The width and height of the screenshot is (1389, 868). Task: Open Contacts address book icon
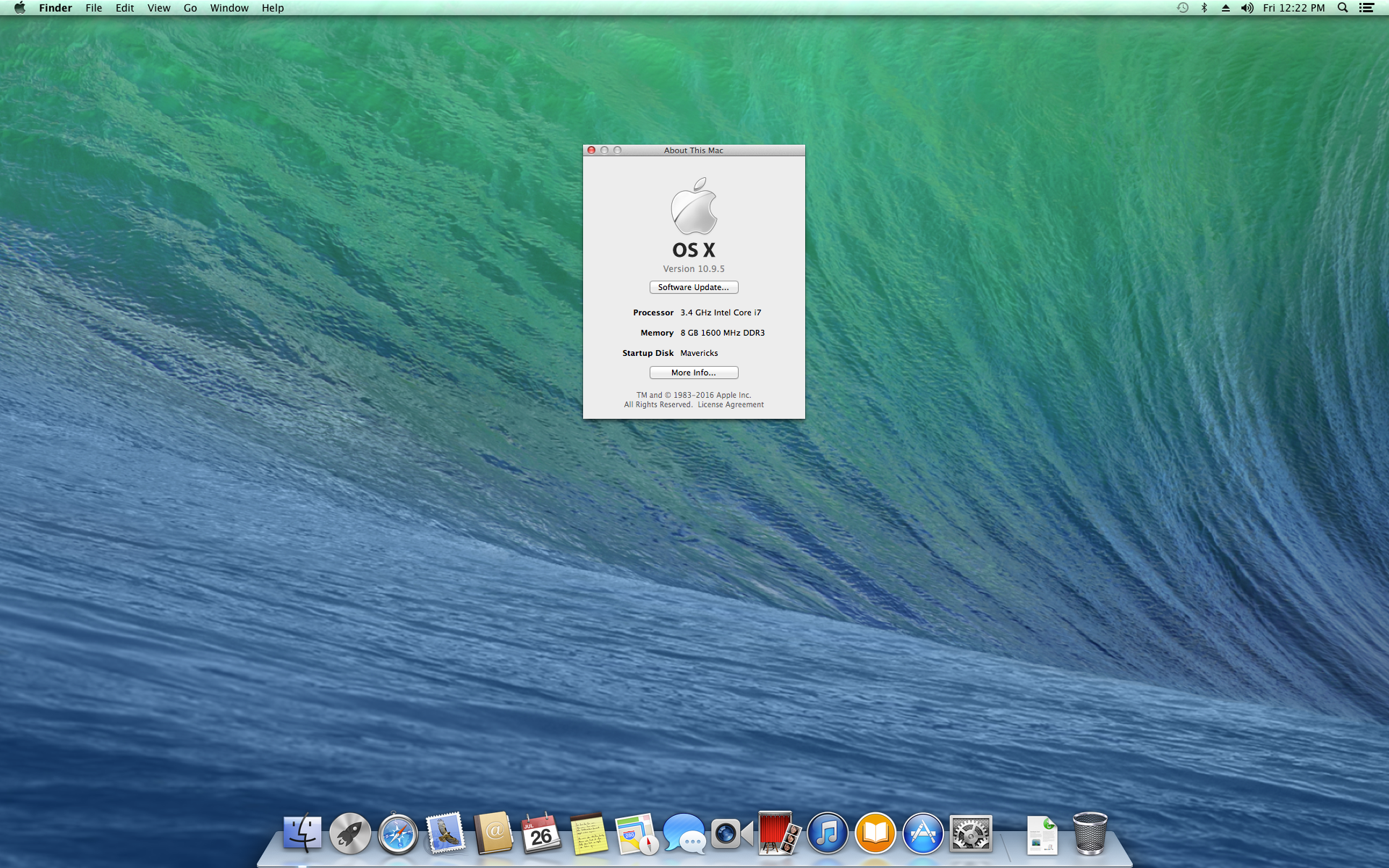coord(493,833)
